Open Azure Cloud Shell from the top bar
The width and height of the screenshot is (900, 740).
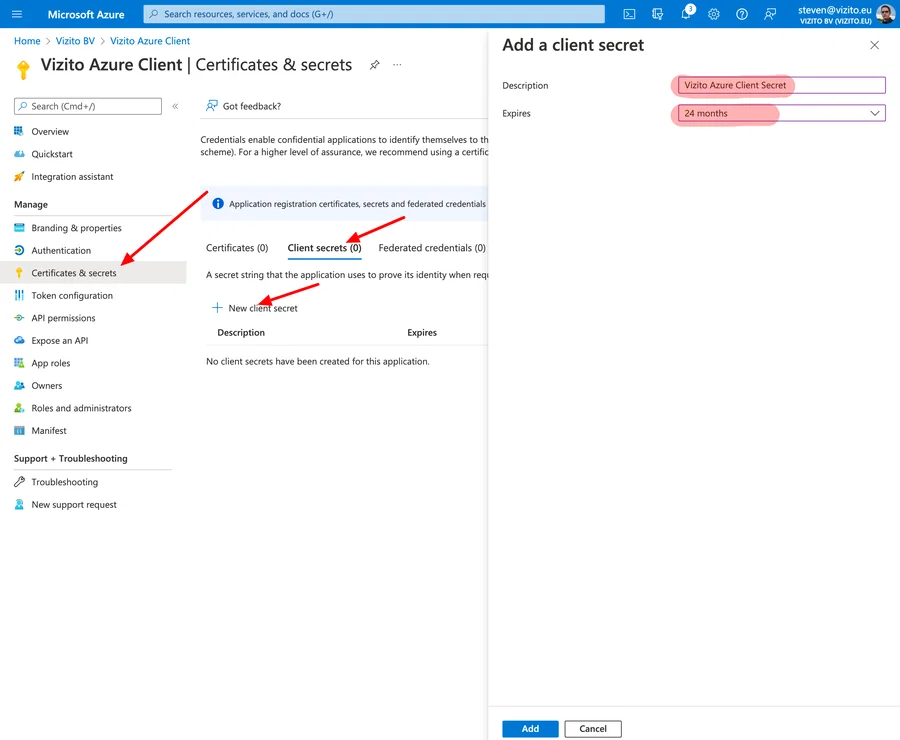[629, 14]
